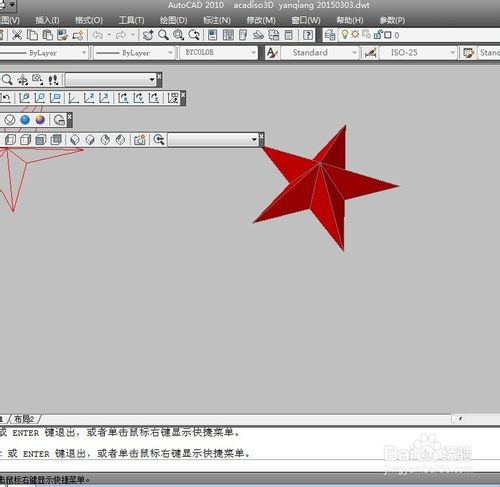Close the UCS toolbar
The height and width of the screenshot is (487, 500).
pos(183,95)
